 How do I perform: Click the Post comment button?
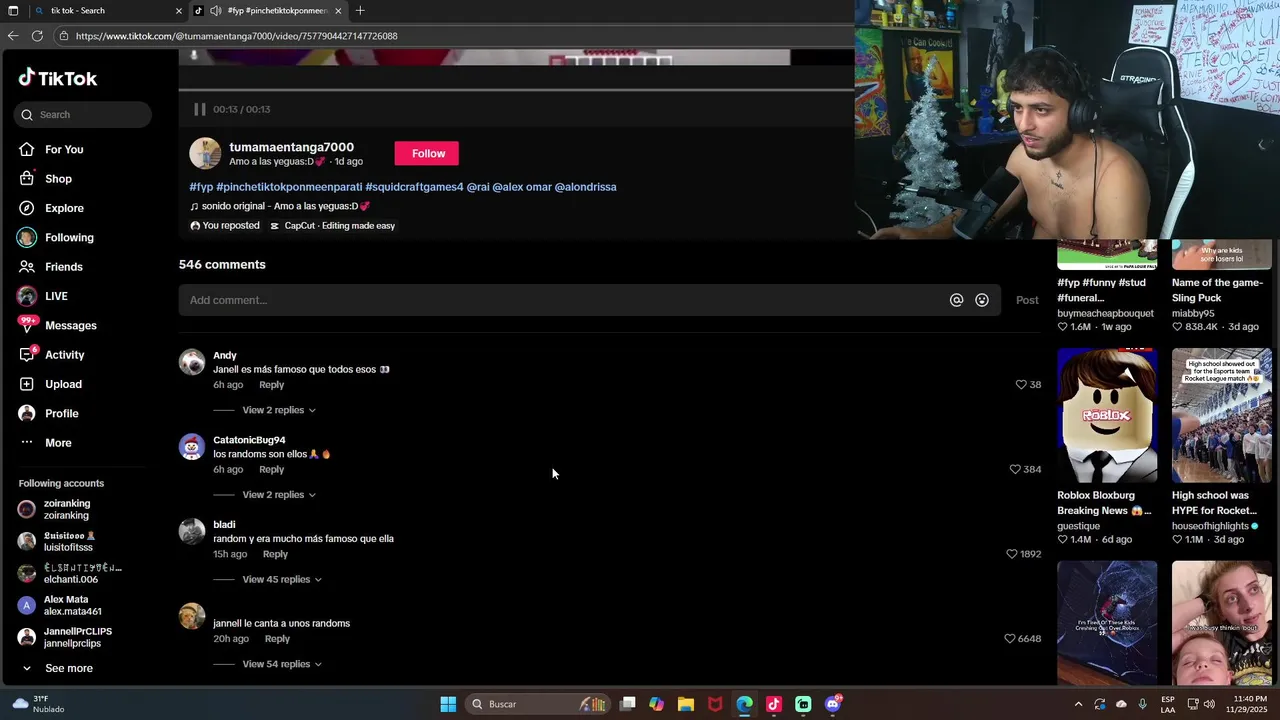[x=1027, y=300]
